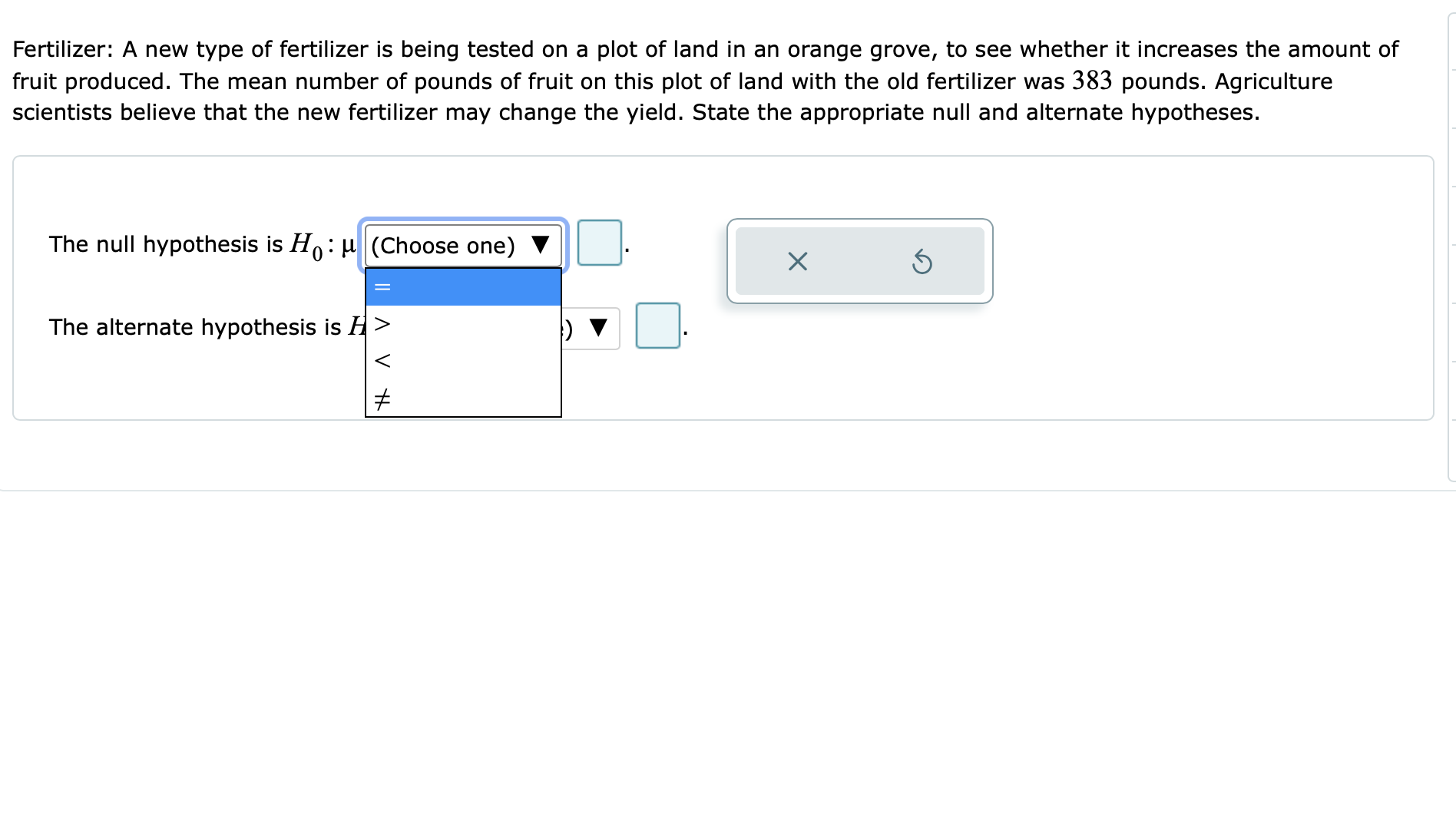
Task: Click the triangle arrow on the alternate hypothesis selector
Action: 598,327
